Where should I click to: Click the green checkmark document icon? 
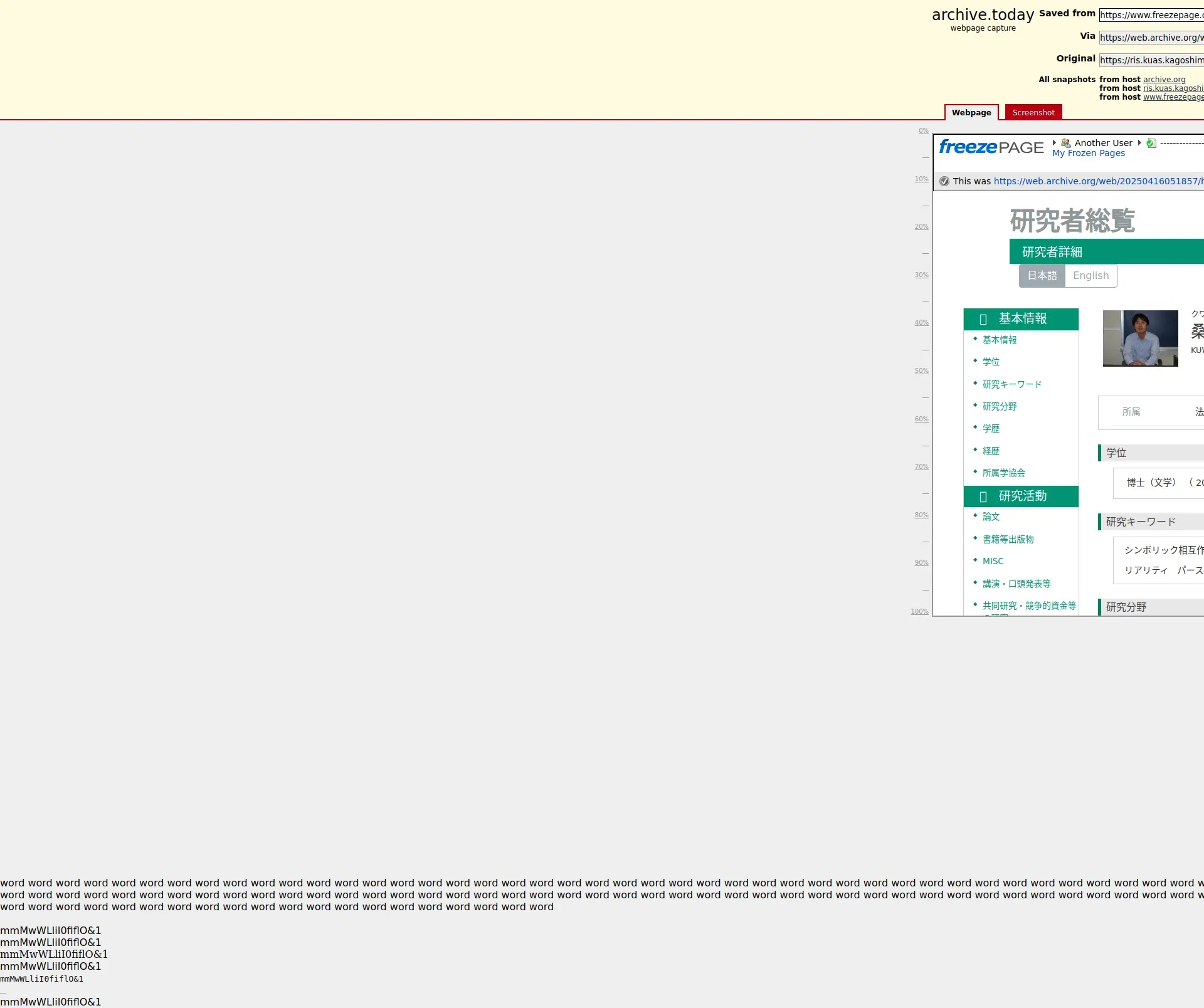(x=1151, y=143)
